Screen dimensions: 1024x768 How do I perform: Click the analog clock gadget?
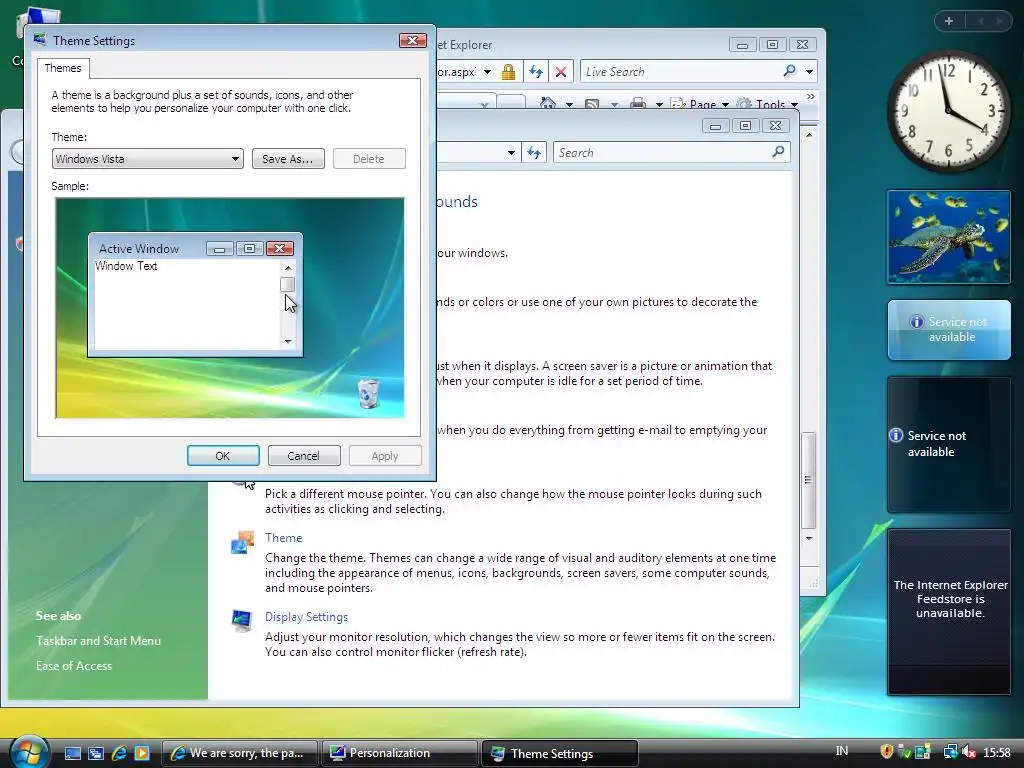point(948,110)
